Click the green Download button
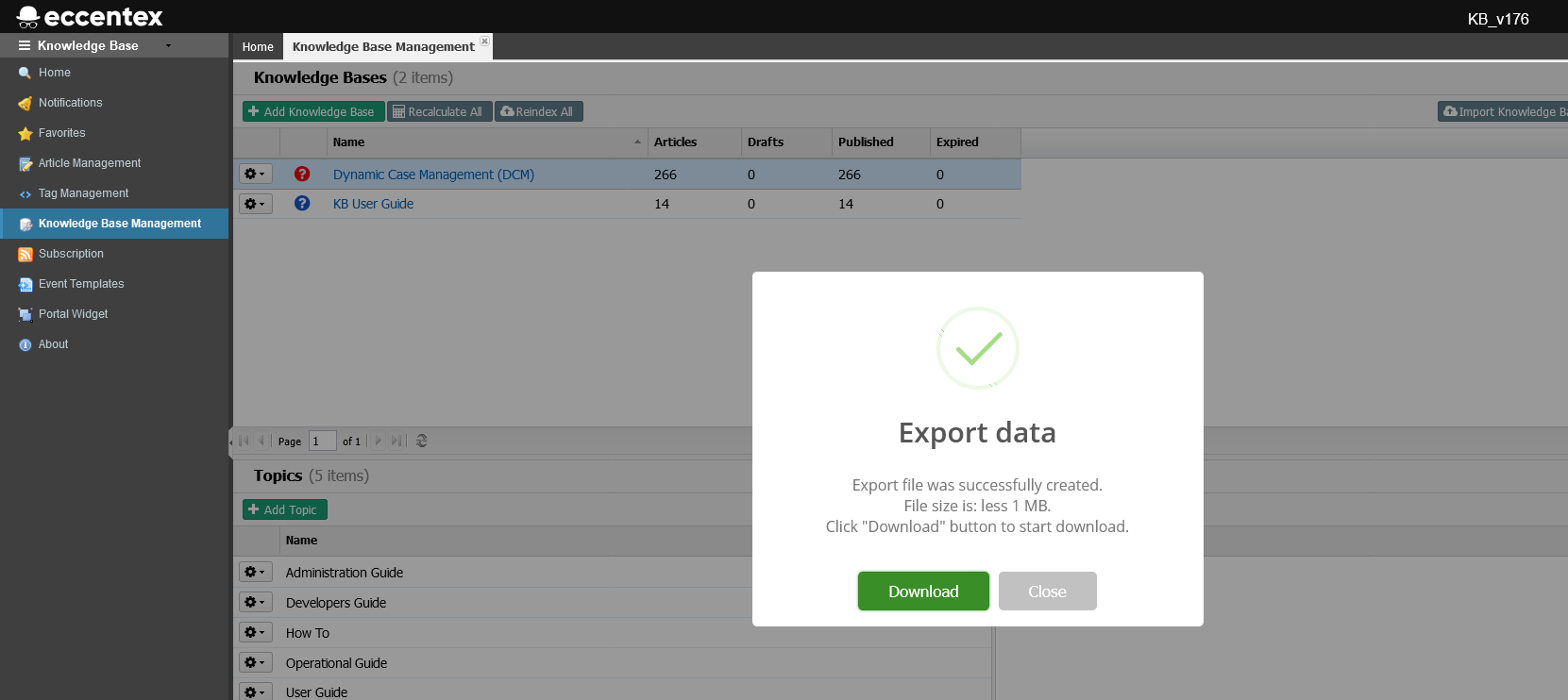The height and width of the screenshot is (700, 1568). coord(923,592)
